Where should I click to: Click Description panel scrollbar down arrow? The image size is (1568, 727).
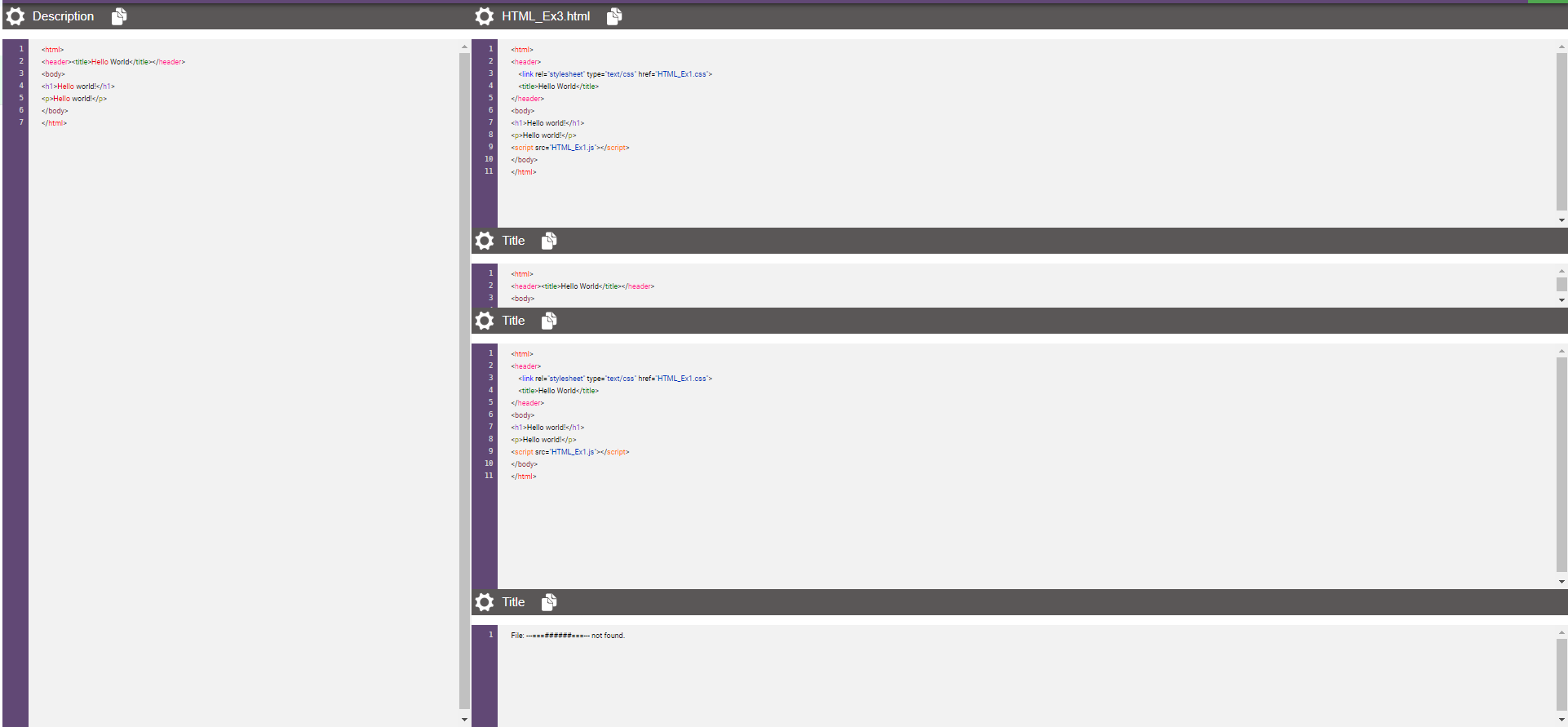coord(464,720)
